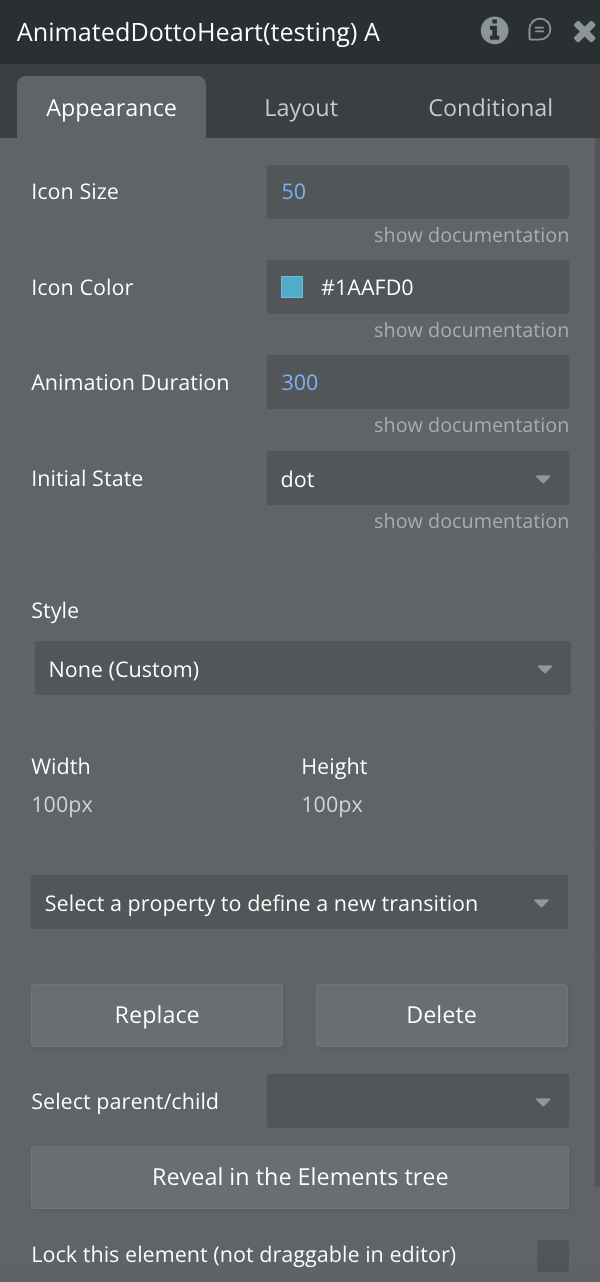Show documentation link under Icon Size
This screenshot has height=1282, width=600.
pyautogui.click(x=471, y=236)
